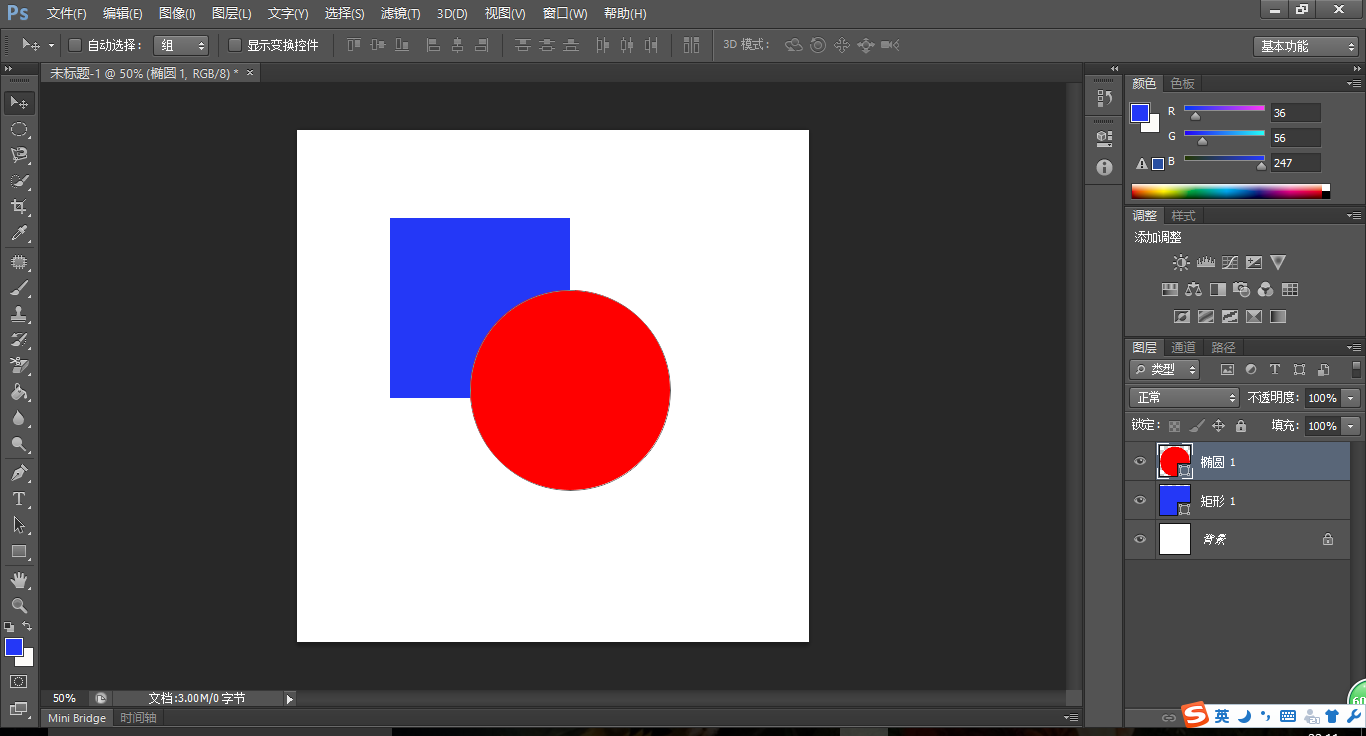Open the 基本功能 workspace dropdown

tap(1305, 46)
